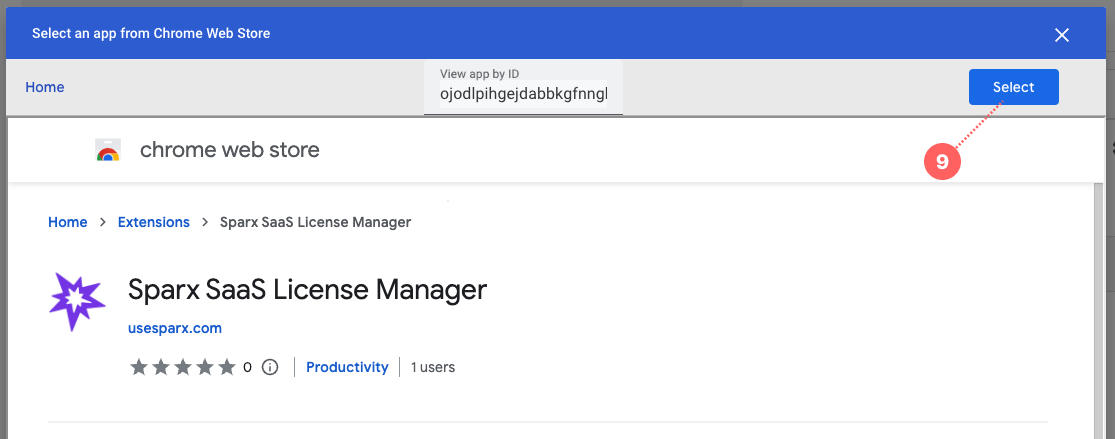The height and width of the screenshot is (439, 1115).
Task: Click the Chrome Web Store rainbow logo
Action: click(x=108, y=151)
